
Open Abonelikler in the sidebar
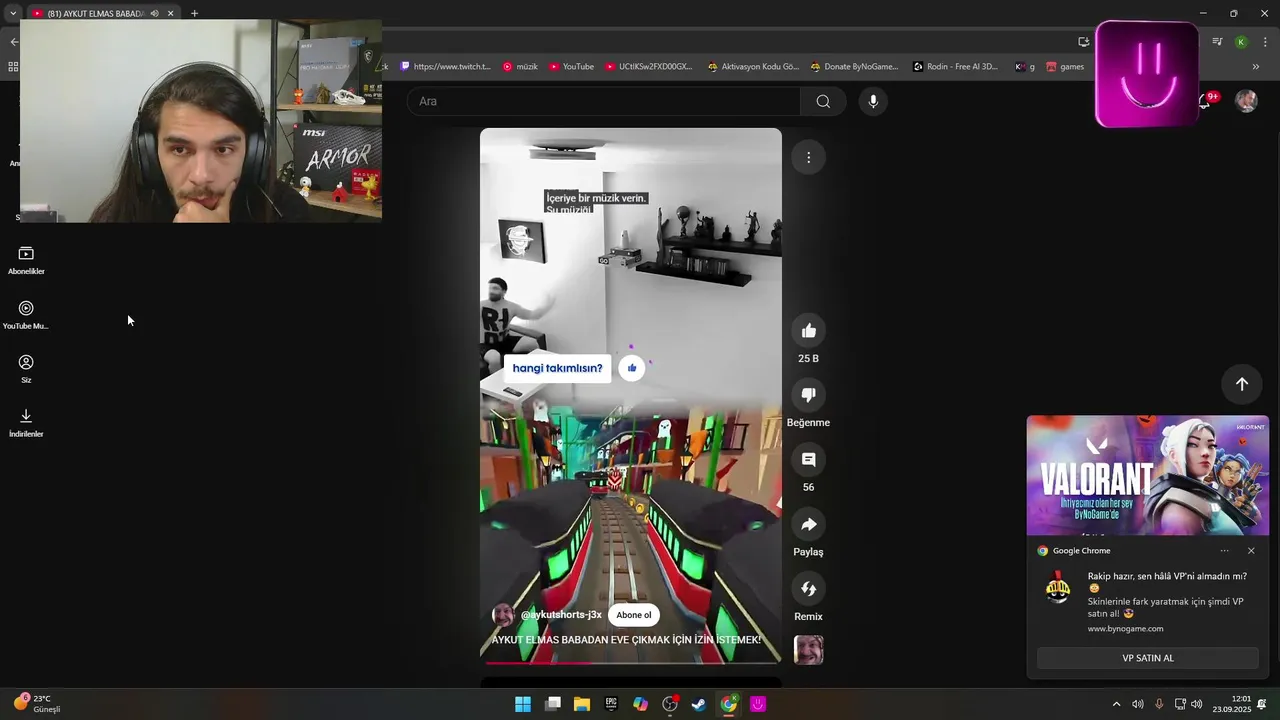pyautogui.click(x=26, y=261)
